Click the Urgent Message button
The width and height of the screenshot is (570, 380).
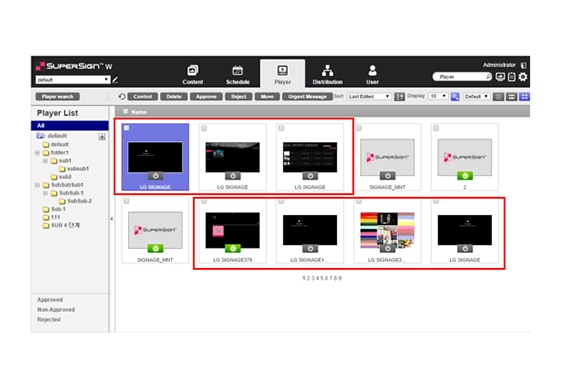(x=307, y=96)
